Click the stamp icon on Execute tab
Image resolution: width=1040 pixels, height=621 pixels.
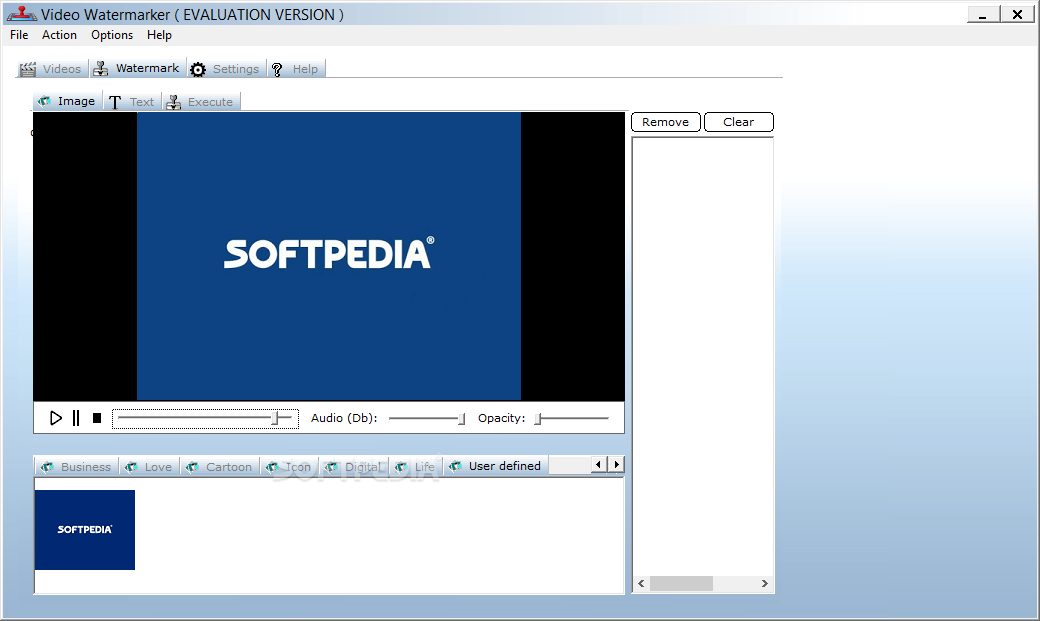click(174, 102)
